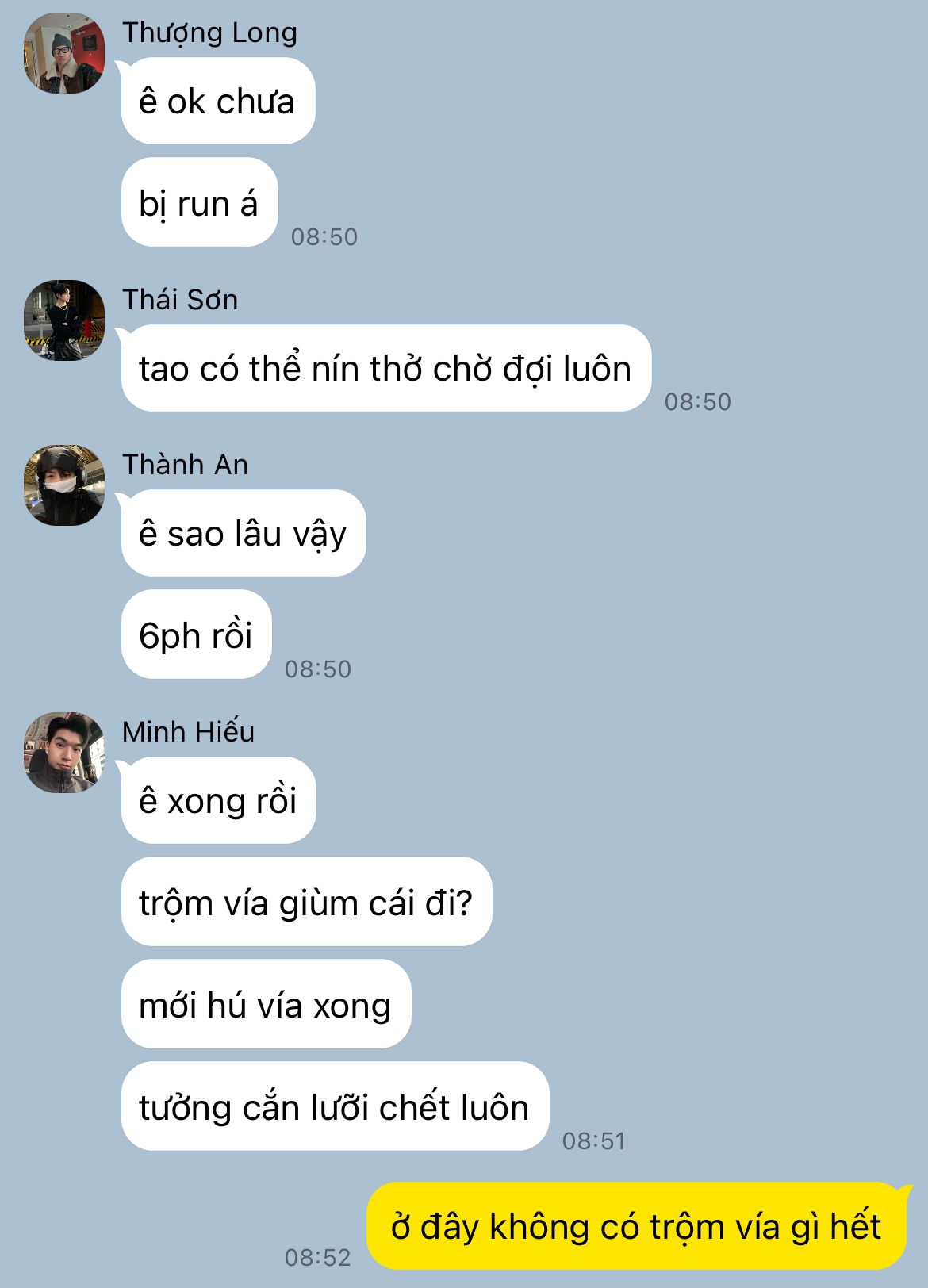Tap the "mới hú vía xong" message
928x1288 pixels.
pos(266,1004)
